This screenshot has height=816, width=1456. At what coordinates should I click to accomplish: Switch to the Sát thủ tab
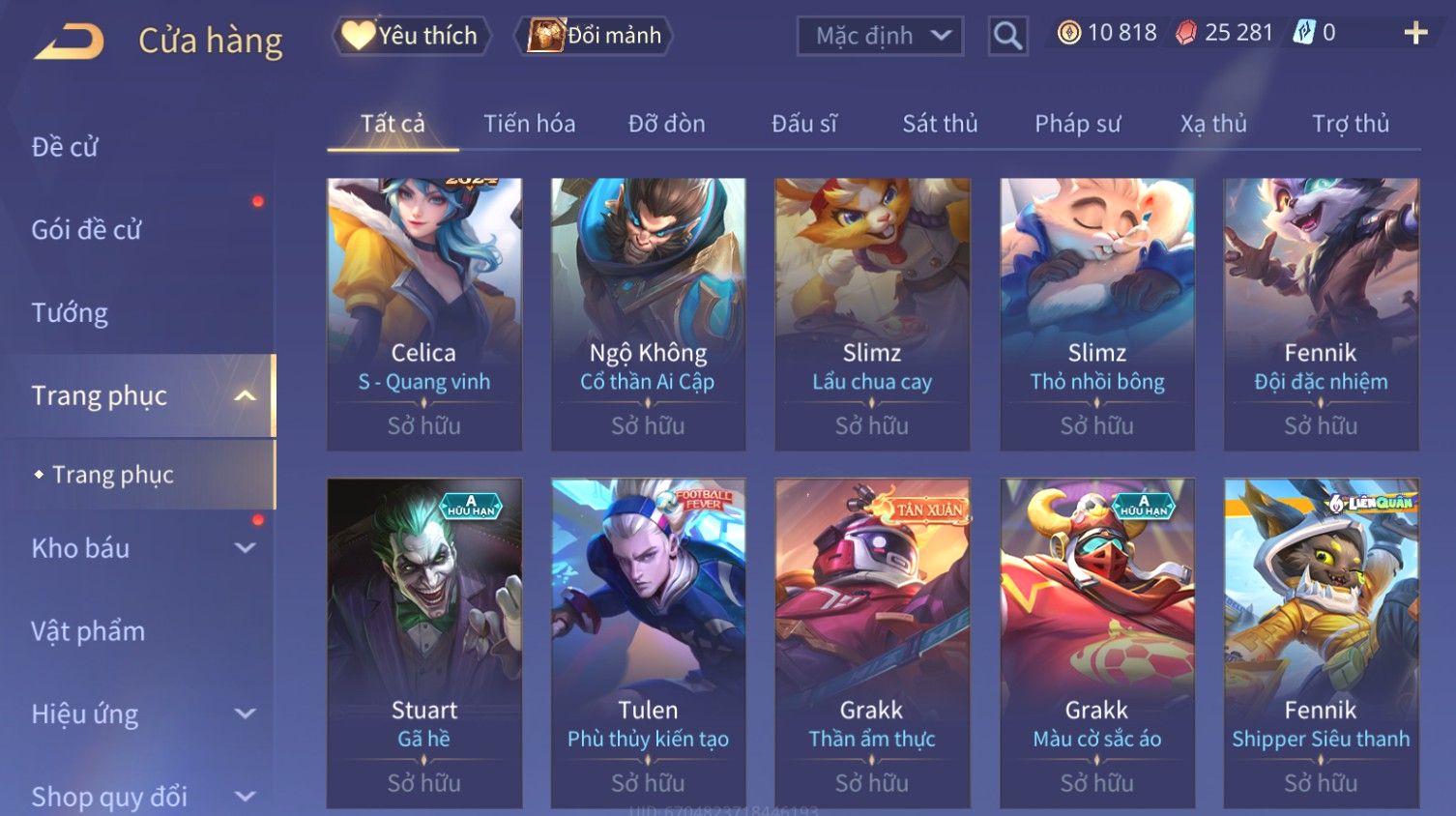pos(940,124)
